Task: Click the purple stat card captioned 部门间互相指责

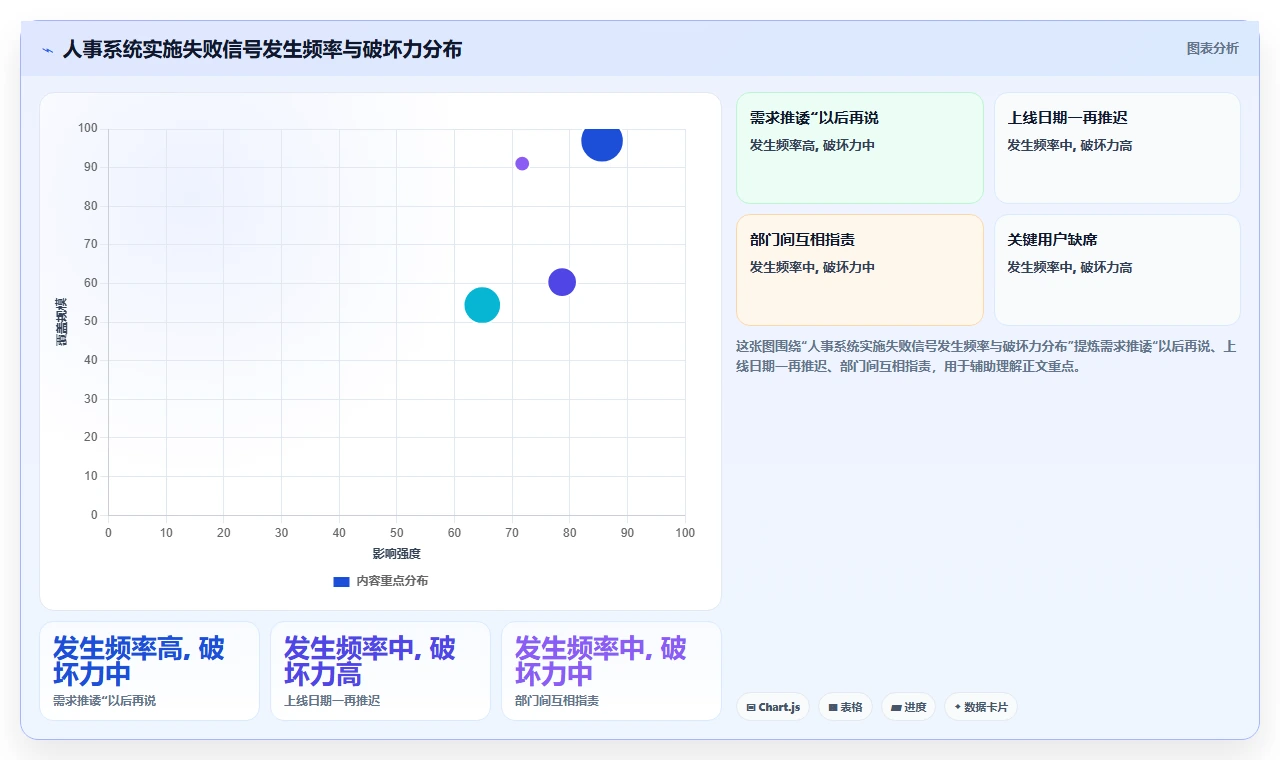Action: pos(611,671)
